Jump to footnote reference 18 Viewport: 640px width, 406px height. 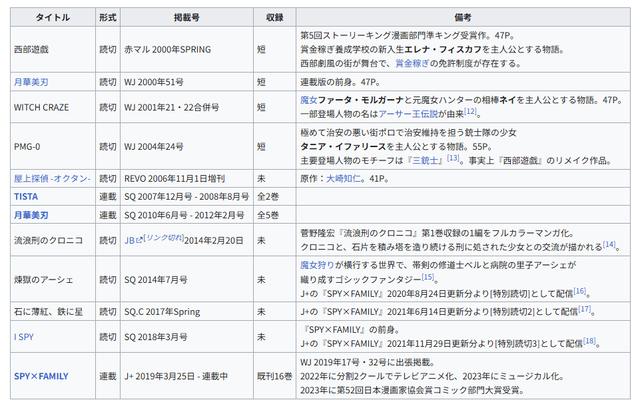590,341
